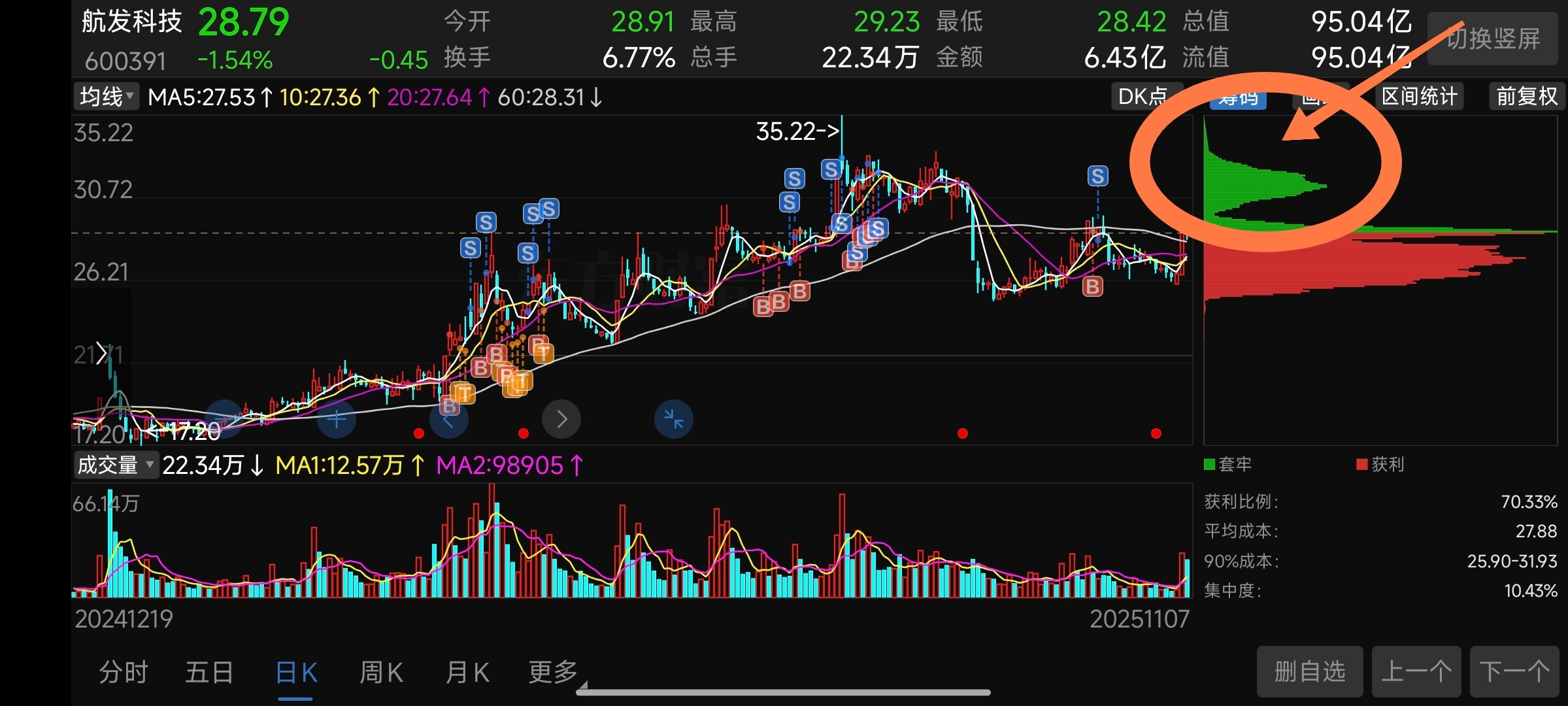Viewport: 1568px width, 706px height.
Task: Tap the plus zoom-in chart icon
Action: click(x=337, y=419)
